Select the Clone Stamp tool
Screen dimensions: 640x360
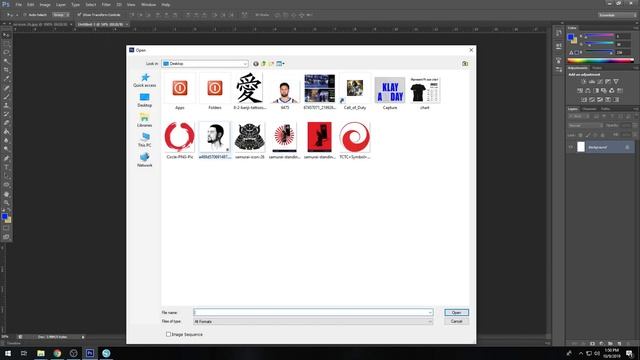click(6, 105)
